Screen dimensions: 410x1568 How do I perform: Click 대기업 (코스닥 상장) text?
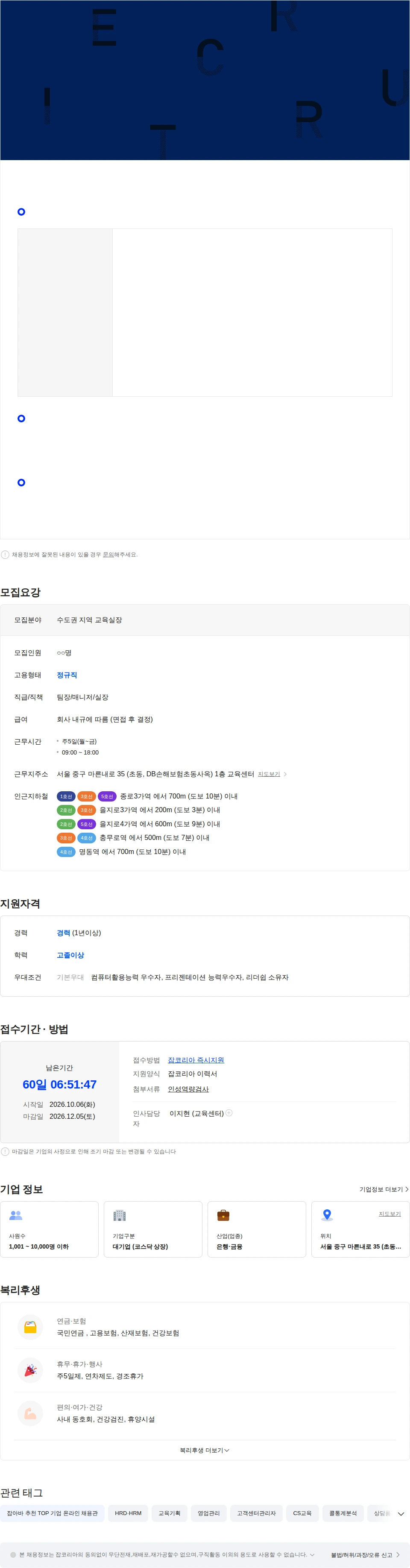click(140, 1246)
